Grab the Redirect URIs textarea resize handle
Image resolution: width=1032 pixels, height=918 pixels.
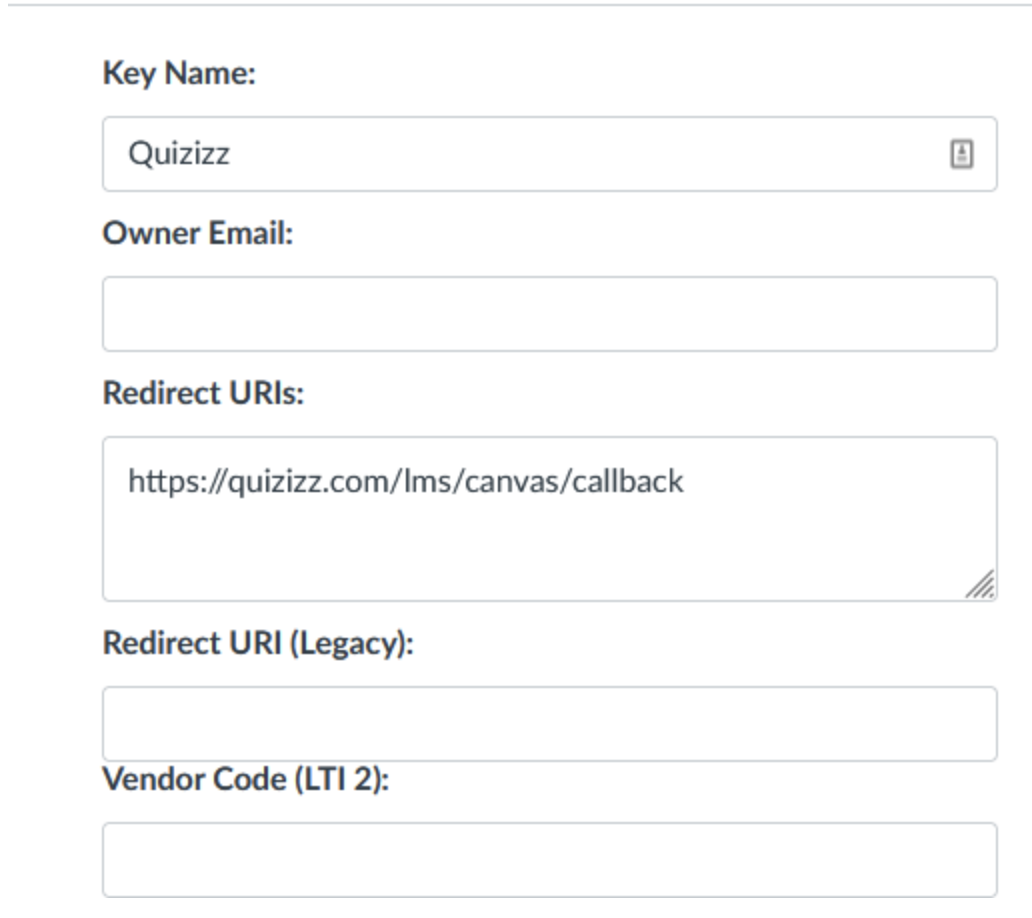point(981,584)
